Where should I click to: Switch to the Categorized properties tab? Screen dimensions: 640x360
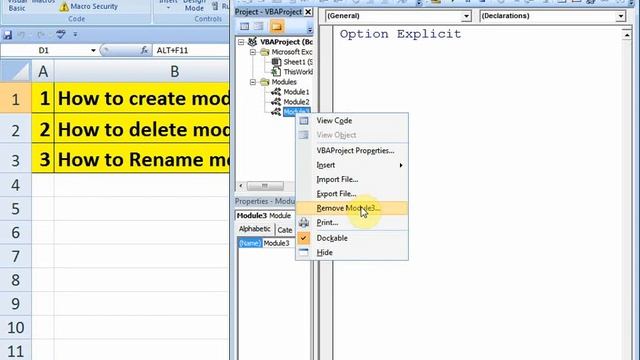click(x=284, y=230)
